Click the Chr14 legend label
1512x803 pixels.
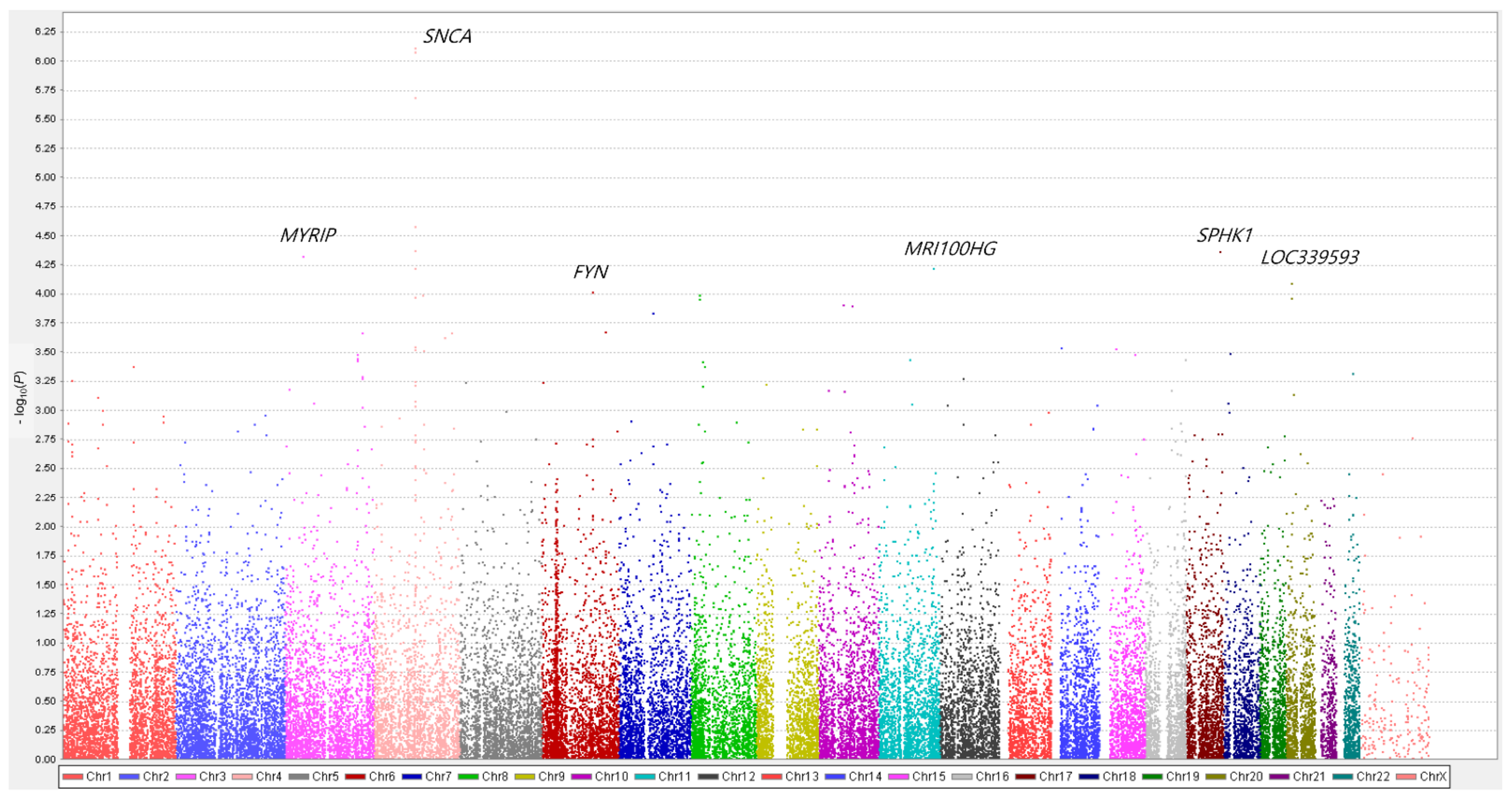[865, 777]
